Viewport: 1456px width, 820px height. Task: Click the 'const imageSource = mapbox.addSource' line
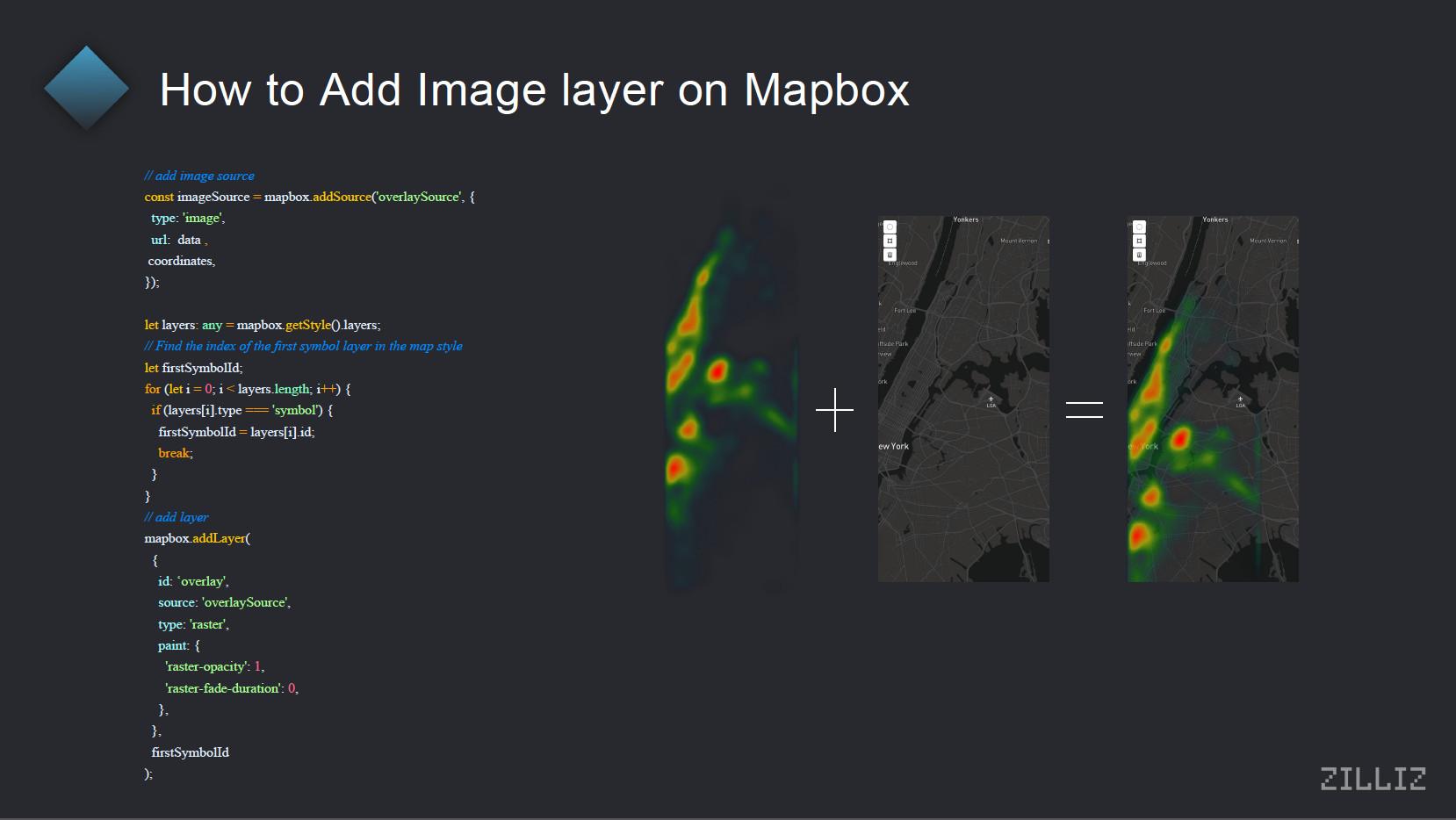coord(309,197)
